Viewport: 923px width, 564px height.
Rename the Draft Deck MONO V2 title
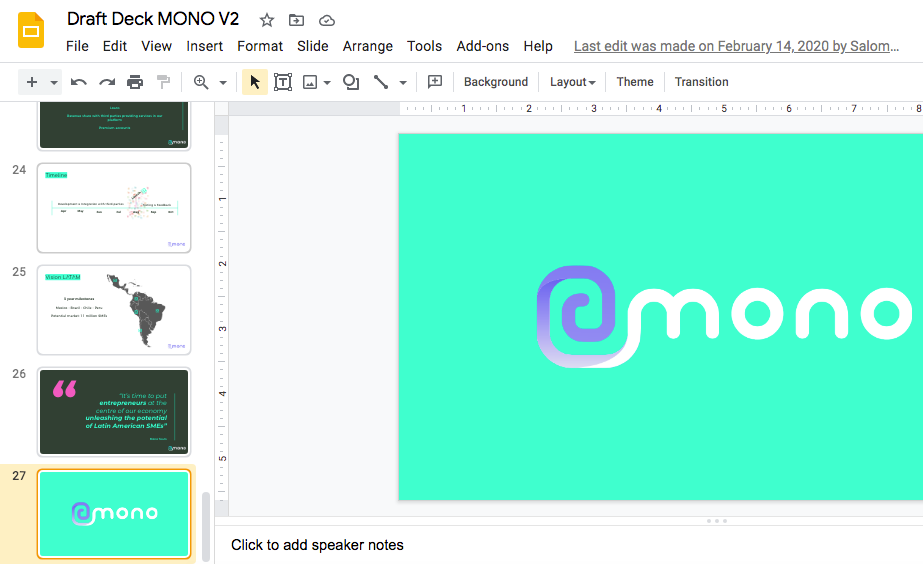click(153, 19)
